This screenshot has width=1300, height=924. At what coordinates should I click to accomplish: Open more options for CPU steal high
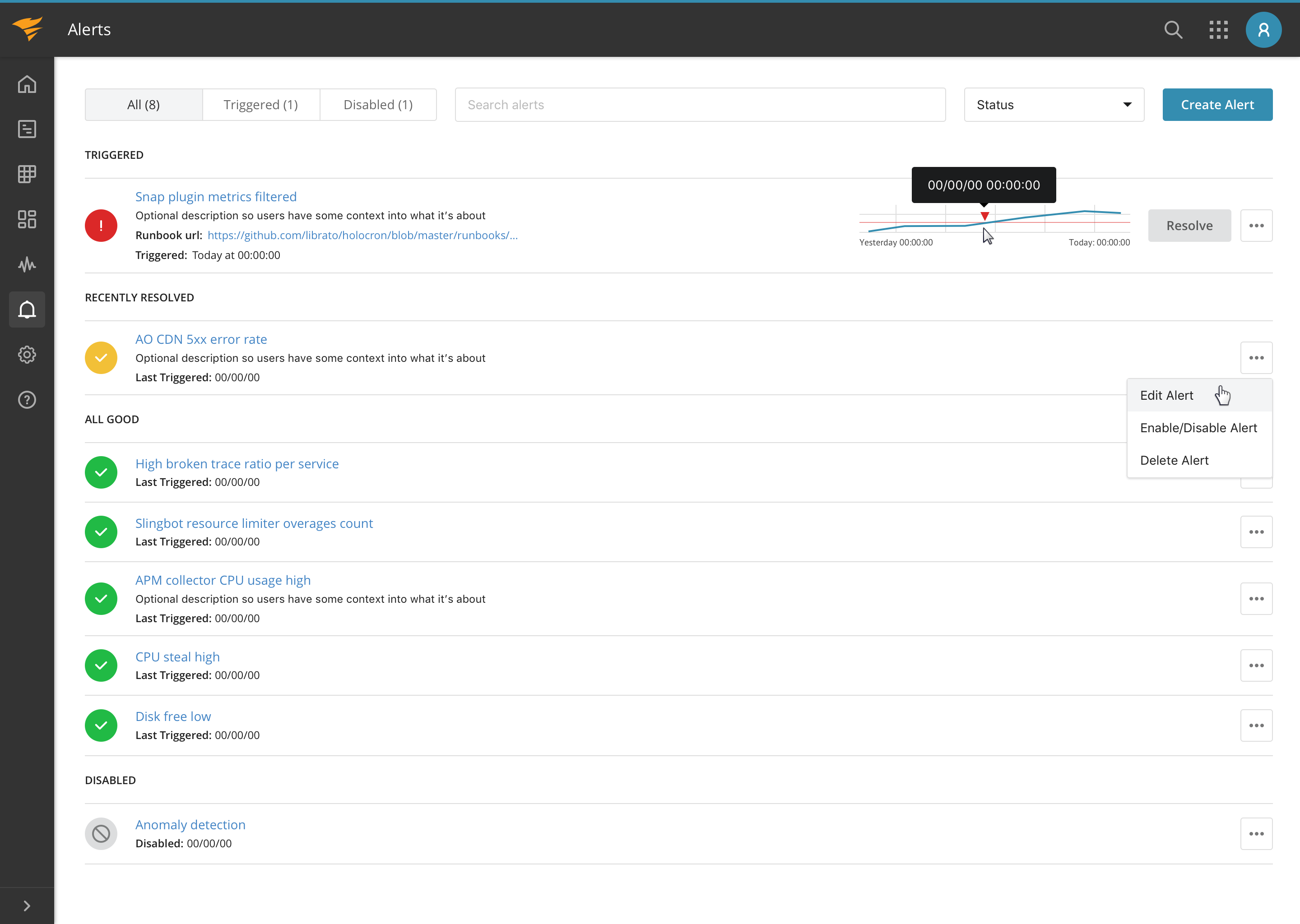1256,665
